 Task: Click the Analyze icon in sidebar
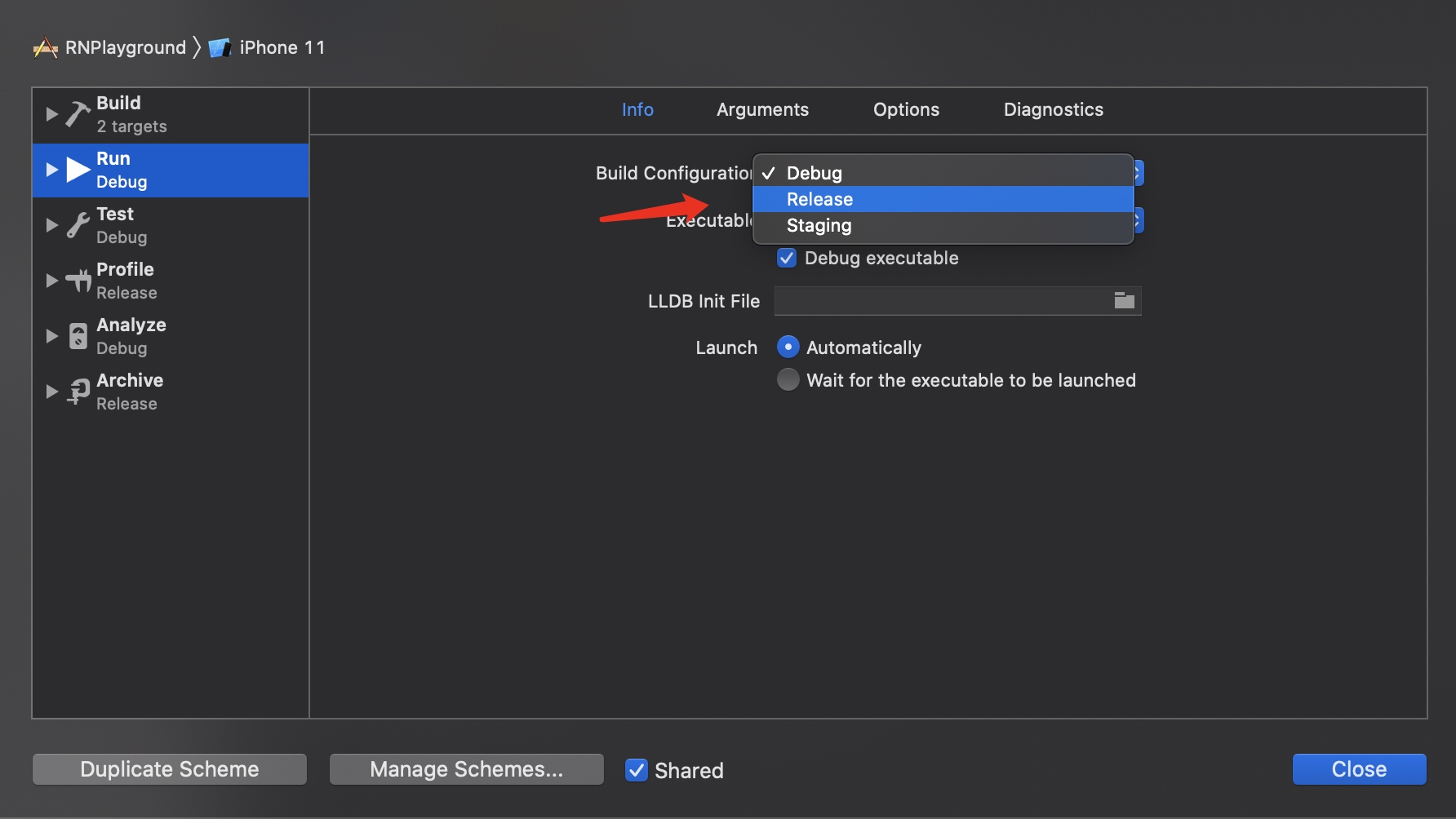coord(78,336)
